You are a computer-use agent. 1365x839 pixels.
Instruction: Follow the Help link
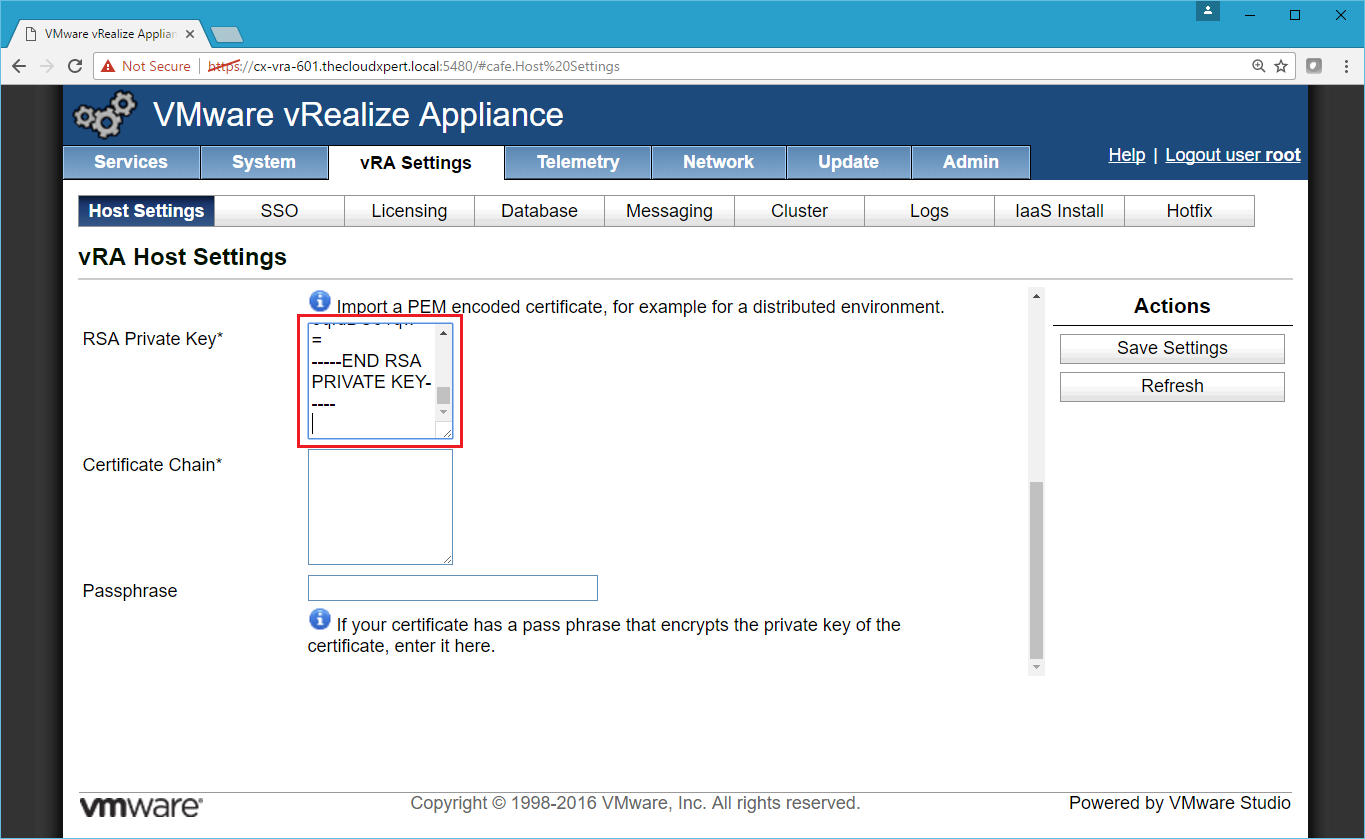click(x=1126, y=155)
